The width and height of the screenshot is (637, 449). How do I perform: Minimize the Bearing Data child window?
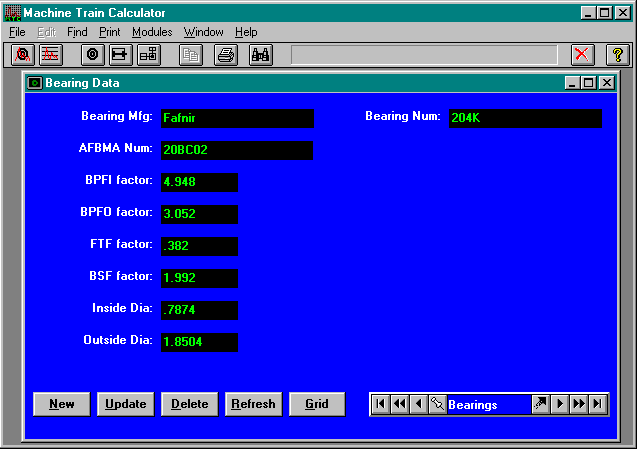pyautogui.click(x=572, y=83)
